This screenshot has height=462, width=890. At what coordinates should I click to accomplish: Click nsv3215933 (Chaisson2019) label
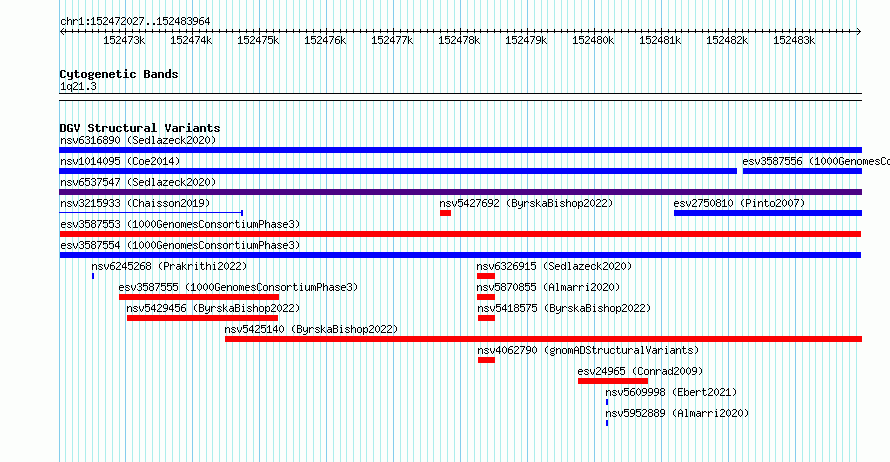135,203
